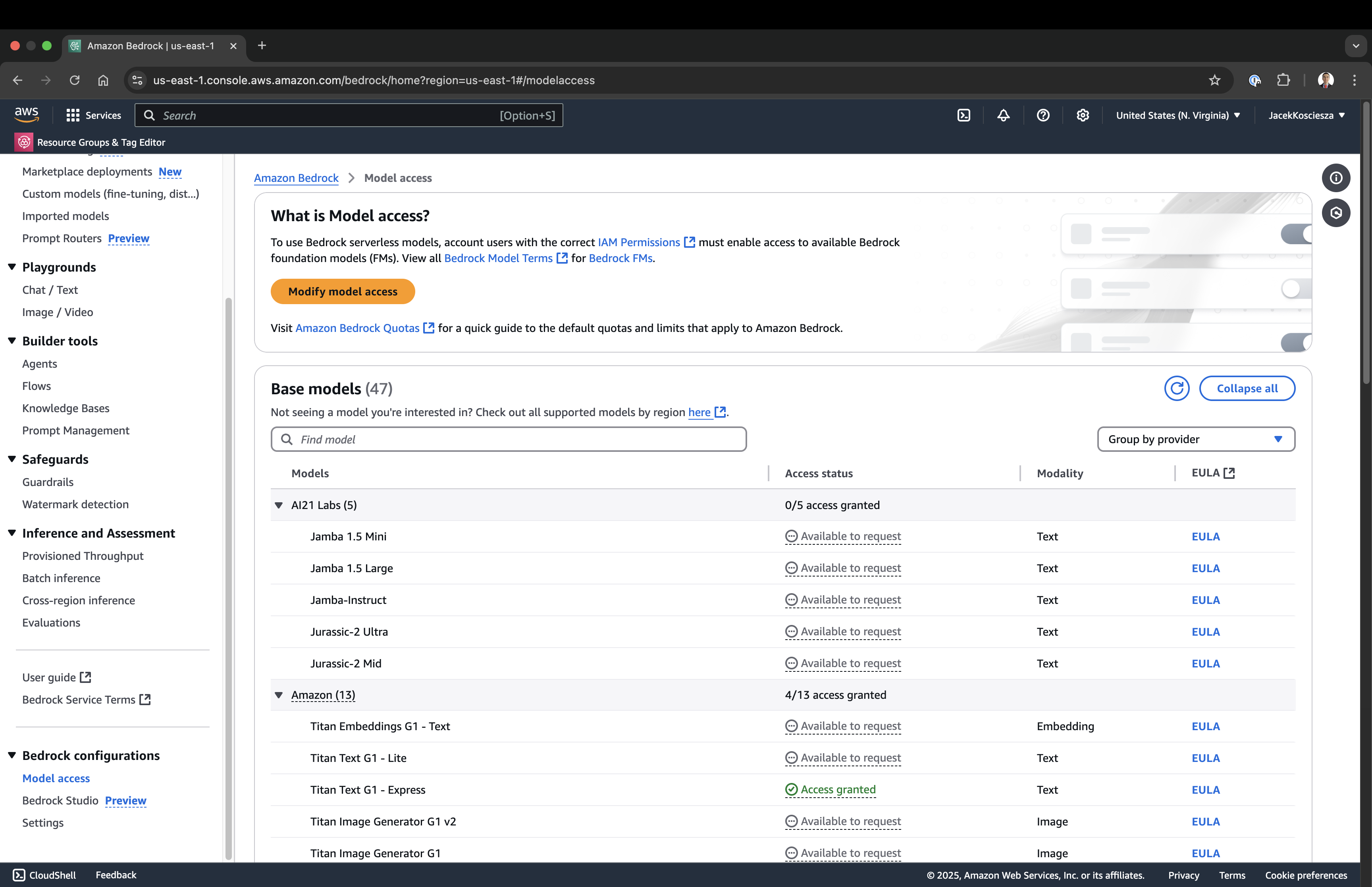This screenshot has width=1372, height=887.
Task: Open the Chrome three-dot menu
Action: coord(1354,80)
